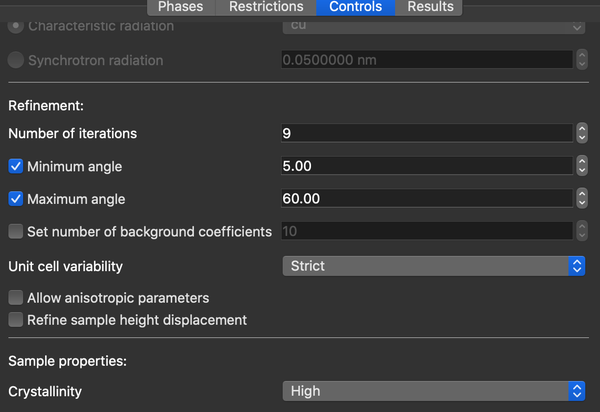The width and height of the screenshot is (600, 412).
Task: Open the characteristic radiation element dropdown
Action: [433, 25]
